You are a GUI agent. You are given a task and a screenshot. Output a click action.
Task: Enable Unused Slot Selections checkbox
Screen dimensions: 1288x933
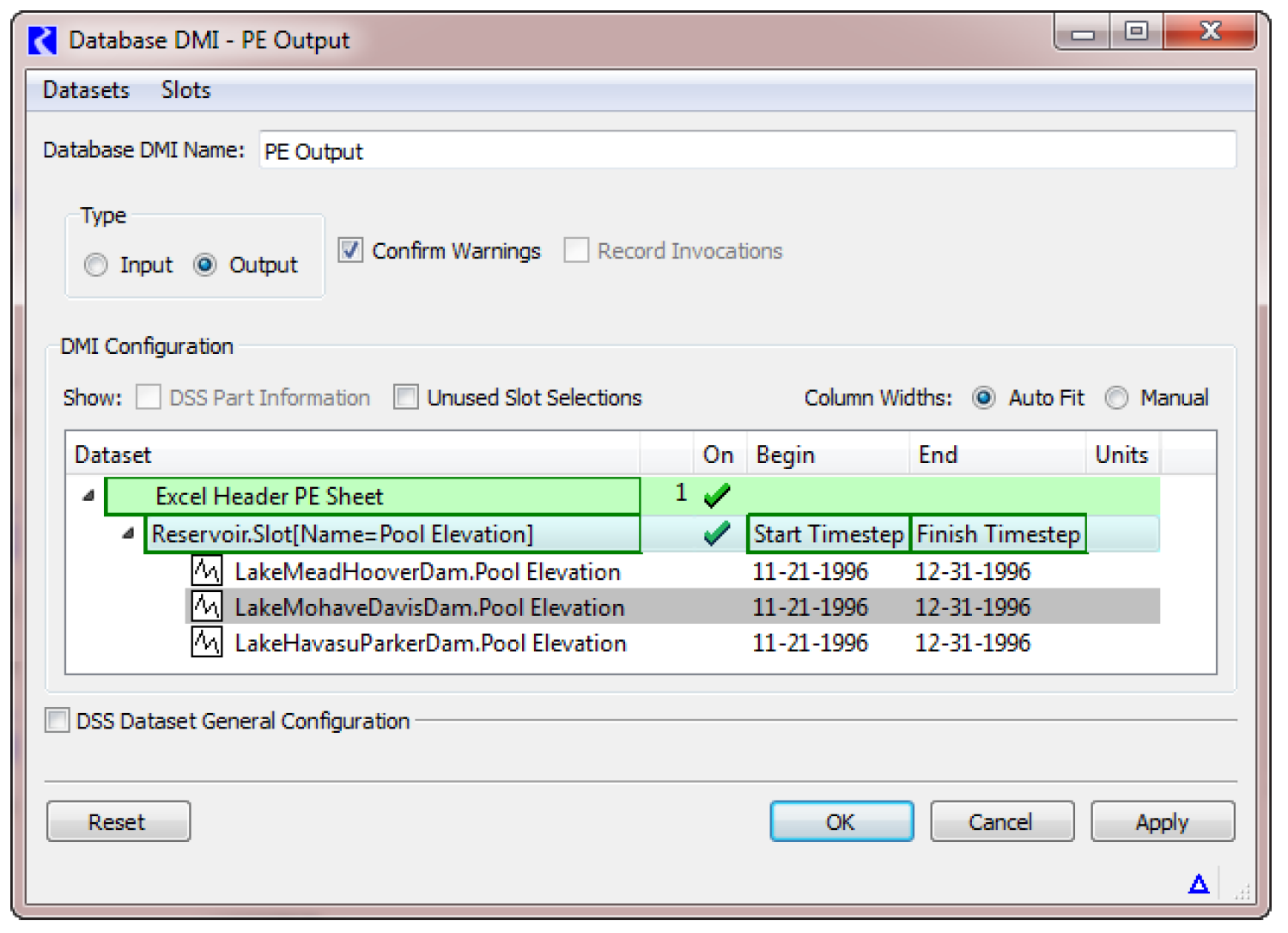pos(406,398)
